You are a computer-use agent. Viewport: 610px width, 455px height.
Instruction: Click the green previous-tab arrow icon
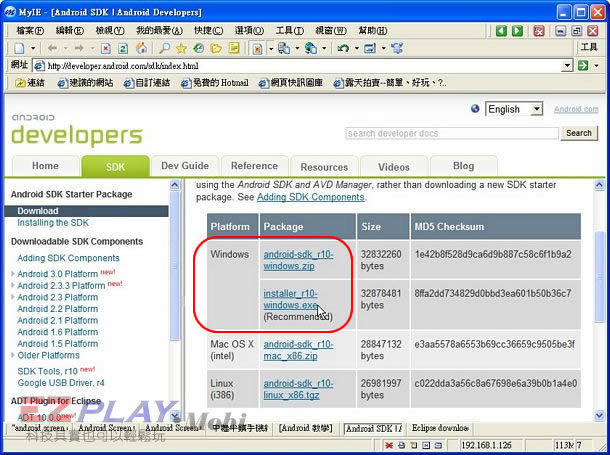(x=501, y=31)
